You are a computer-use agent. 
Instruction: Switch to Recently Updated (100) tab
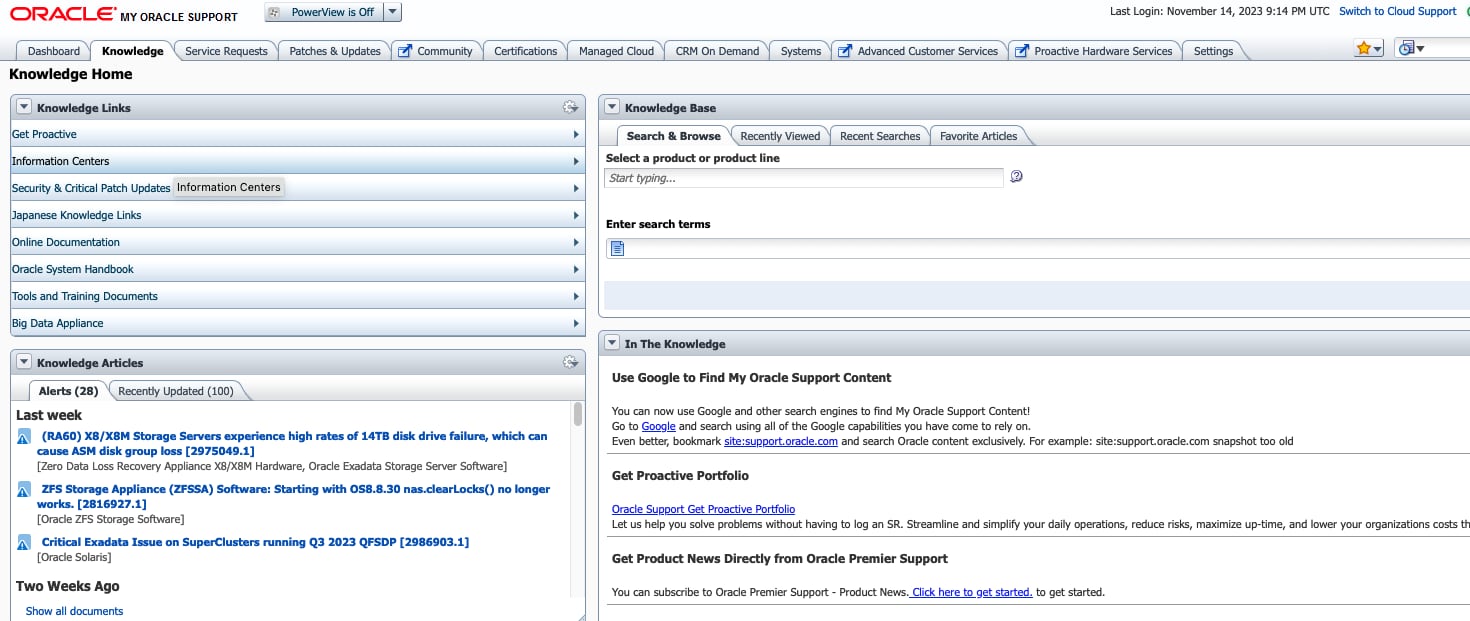tap(176, 391)
